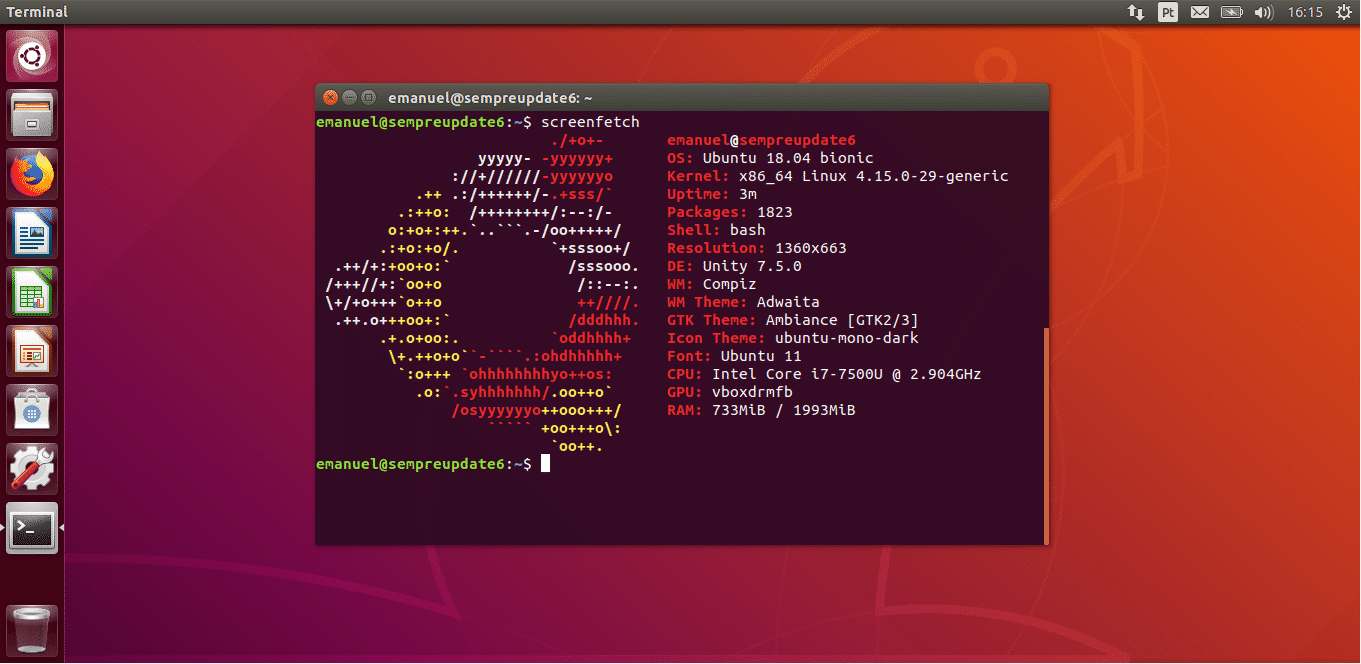Open LibreOffice Writer from launcher
The width and height of the screenshot is (1361, 664).
tap(32, 233)
